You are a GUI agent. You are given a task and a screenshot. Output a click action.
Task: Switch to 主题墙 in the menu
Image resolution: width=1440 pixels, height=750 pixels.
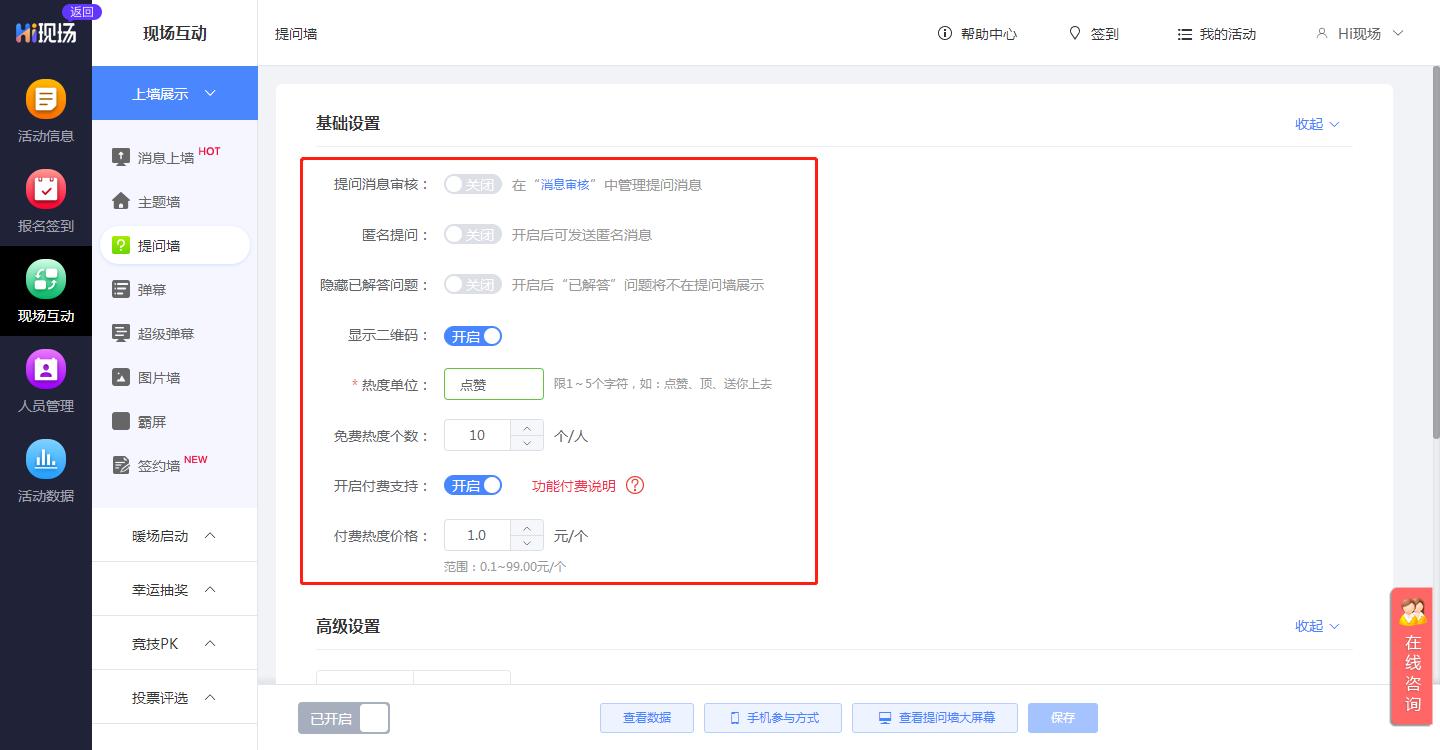pyautogui.click(x=152, y=201)
